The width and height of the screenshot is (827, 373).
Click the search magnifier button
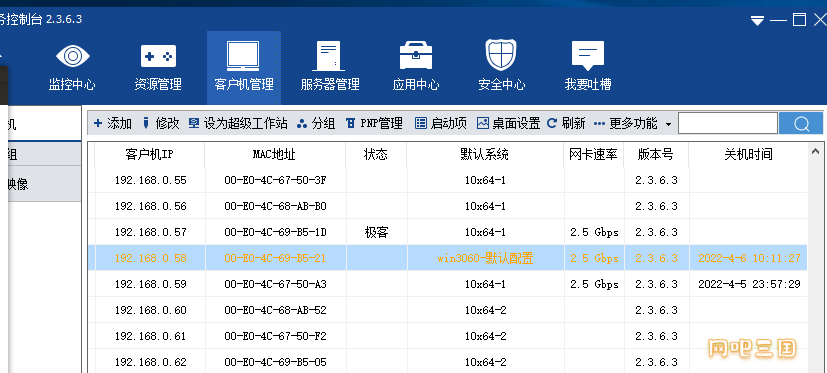point(801,123)
